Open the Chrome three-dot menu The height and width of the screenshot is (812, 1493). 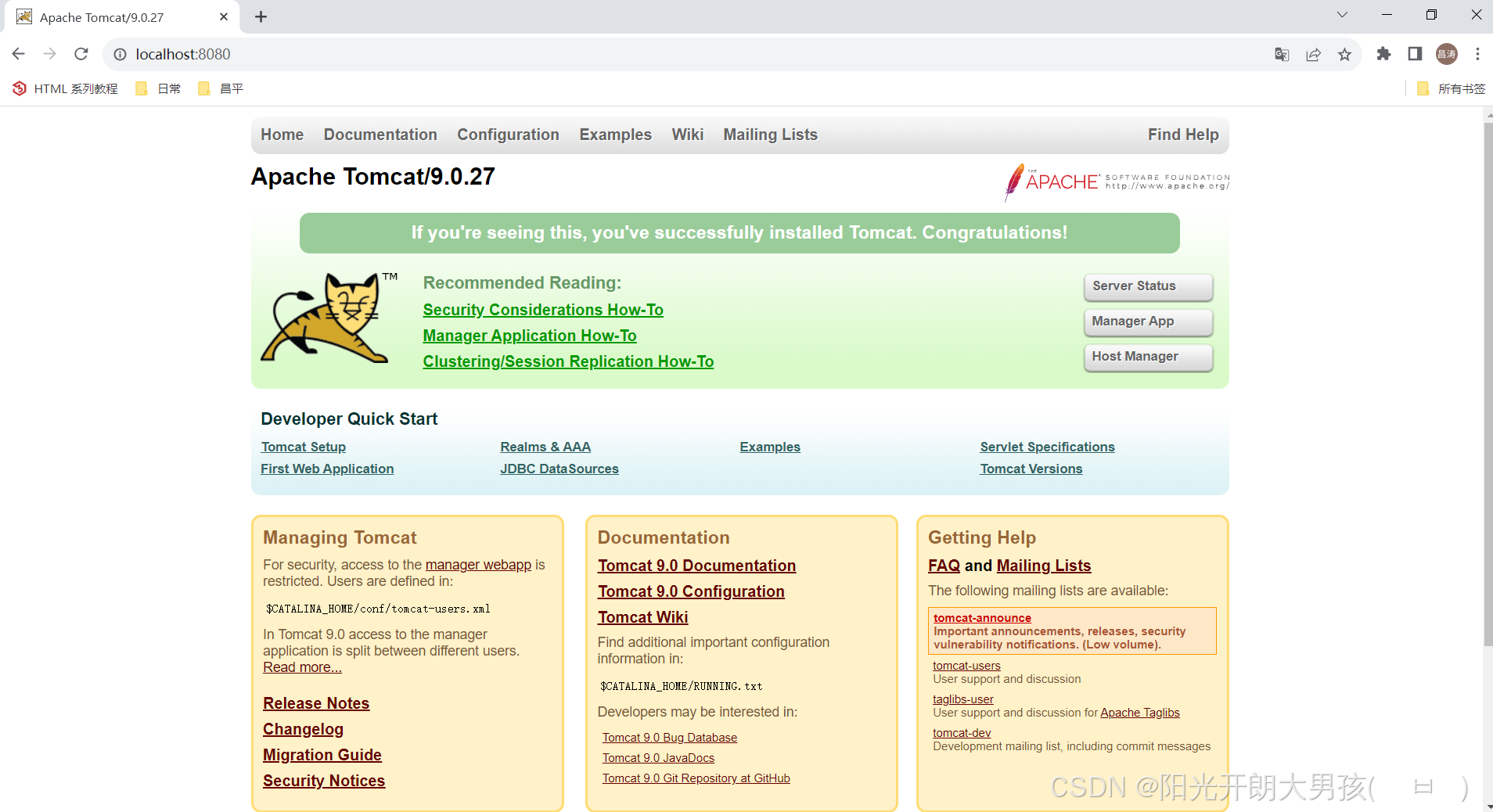(x=1477, y=54)
